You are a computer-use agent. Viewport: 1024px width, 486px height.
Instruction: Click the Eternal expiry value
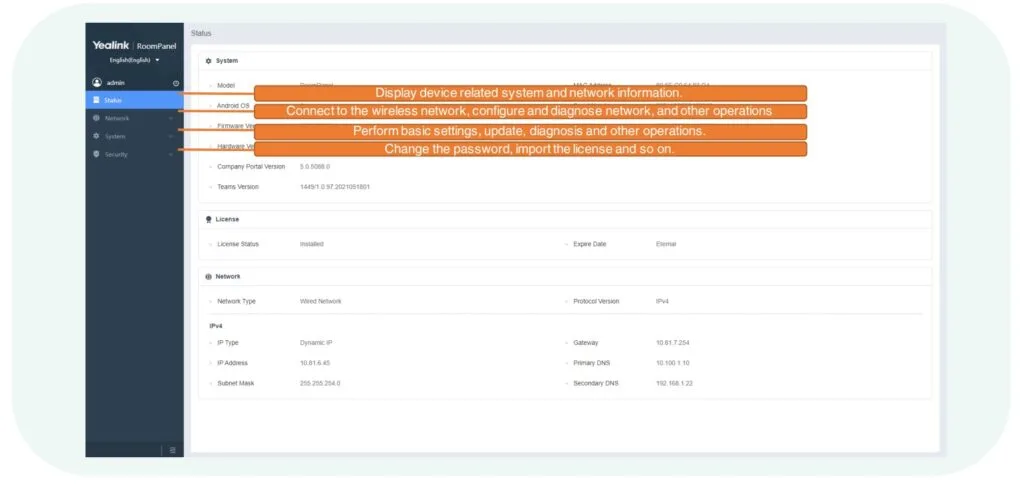coord(666,244)
